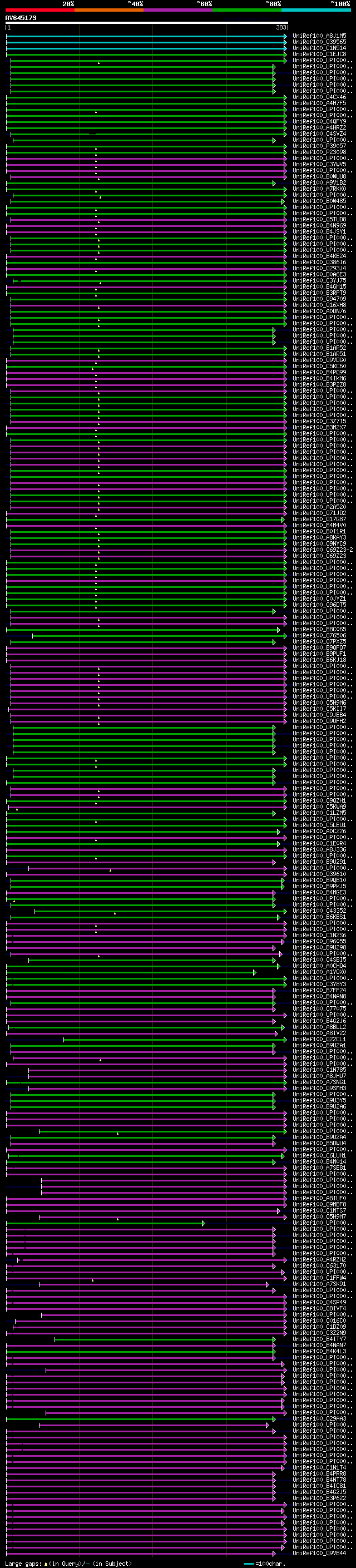Click the purple ~60% identity legend segment

[x=179, y=10]
